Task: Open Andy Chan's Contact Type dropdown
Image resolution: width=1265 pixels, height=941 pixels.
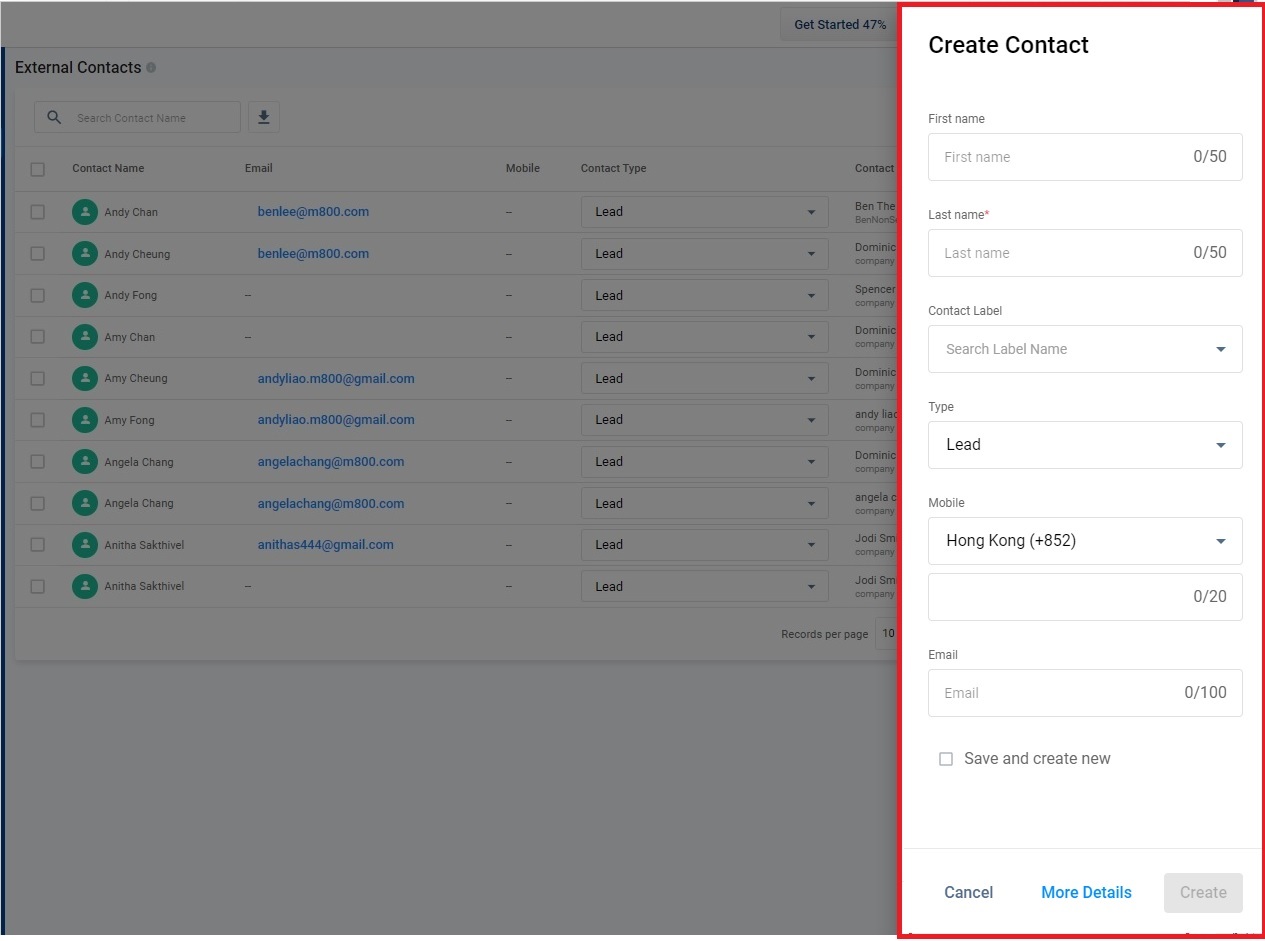Action: (704, 212)
